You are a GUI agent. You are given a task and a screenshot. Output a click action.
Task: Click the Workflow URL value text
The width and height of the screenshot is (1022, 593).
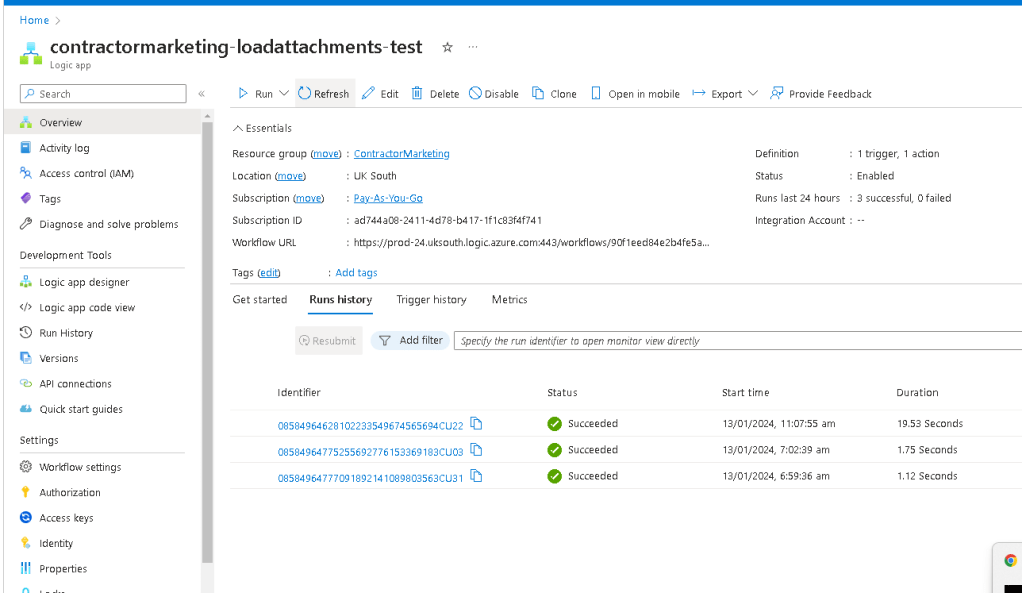[x=531, y=242]
